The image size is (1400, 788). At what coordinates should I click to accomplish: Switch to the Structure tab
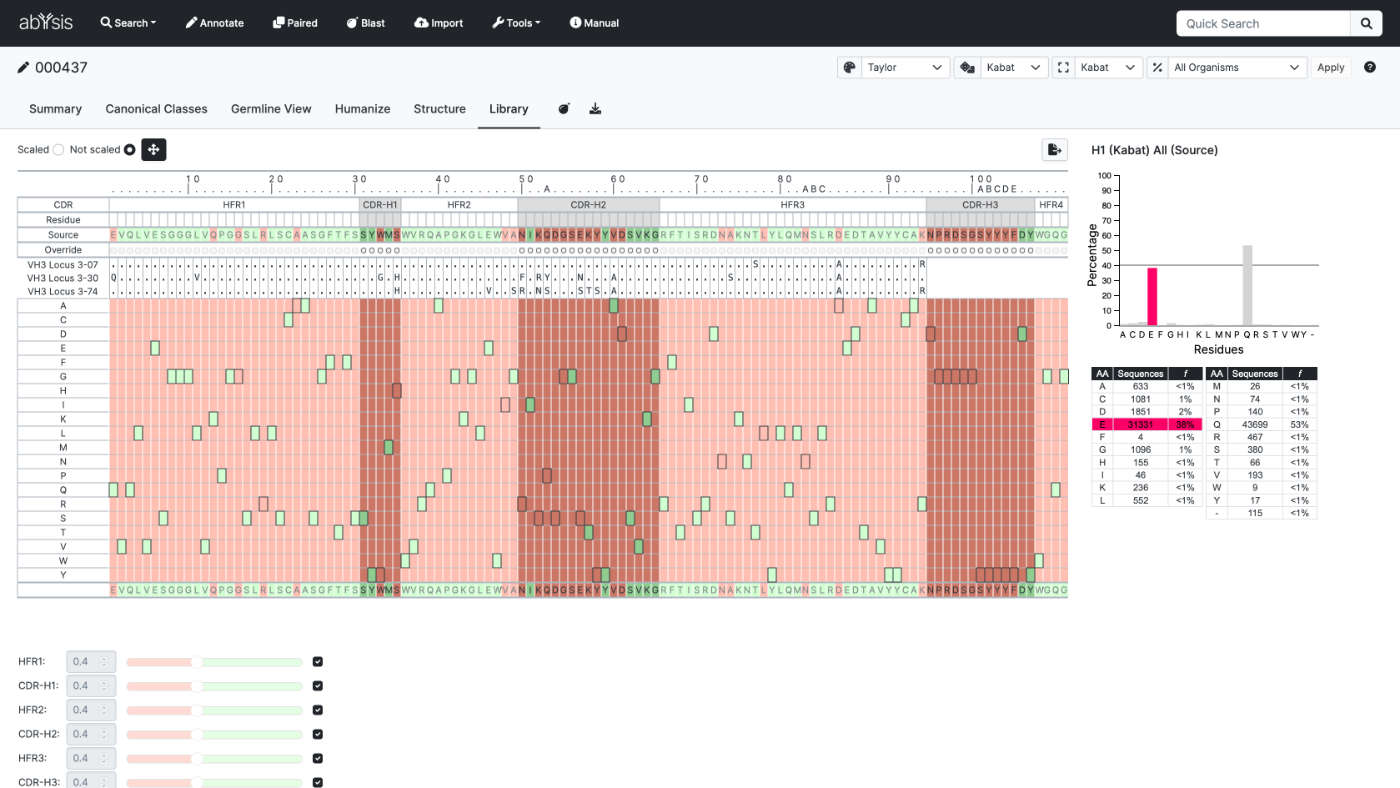[x=439, y=109]
